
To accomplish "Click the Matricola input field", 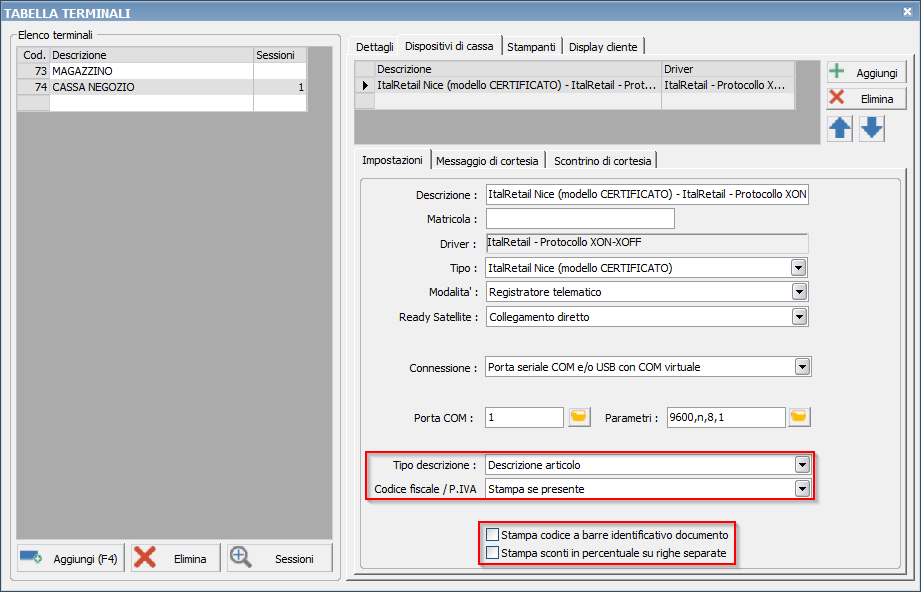I will pos(579,219).
